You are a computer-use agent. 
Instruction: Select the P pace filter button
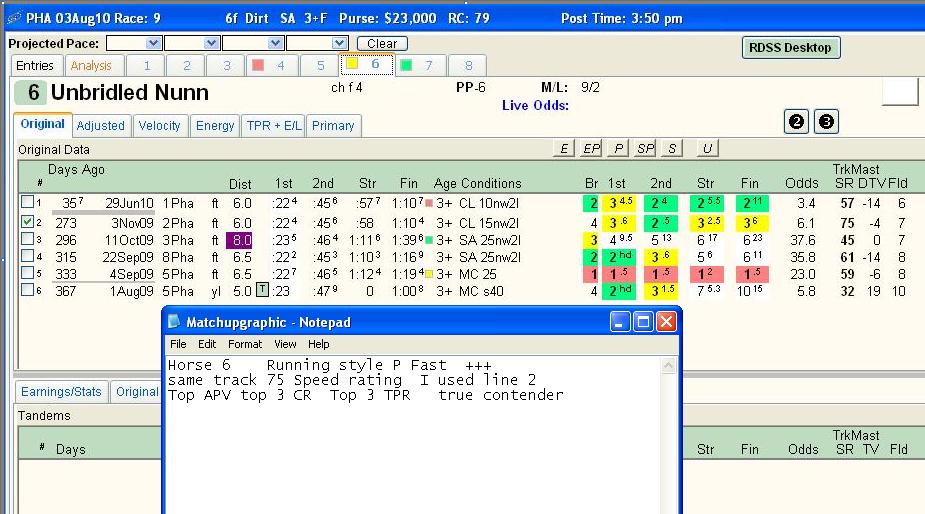(618, 149)
